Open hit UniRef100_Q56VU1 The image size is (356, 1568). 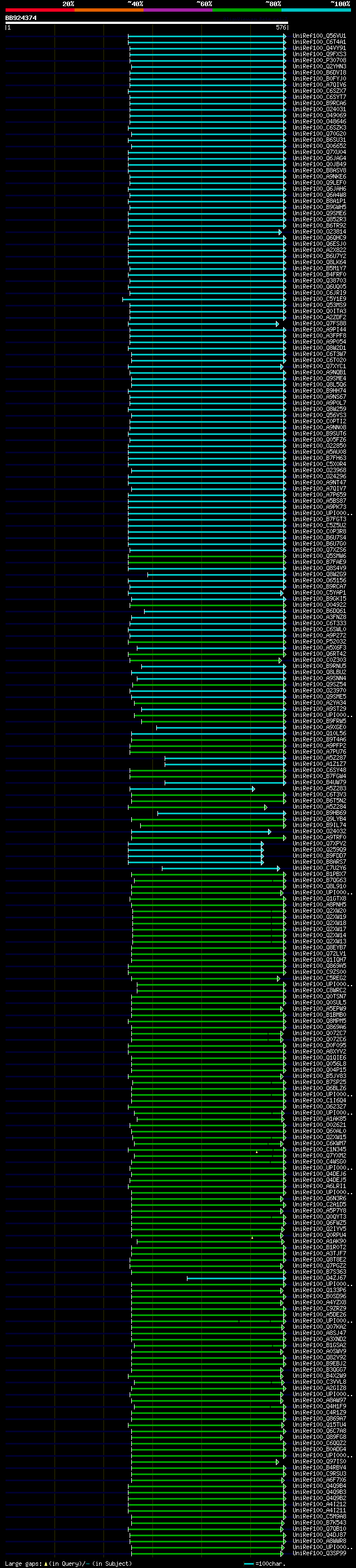pyautogui.click(x=319, y=36)
